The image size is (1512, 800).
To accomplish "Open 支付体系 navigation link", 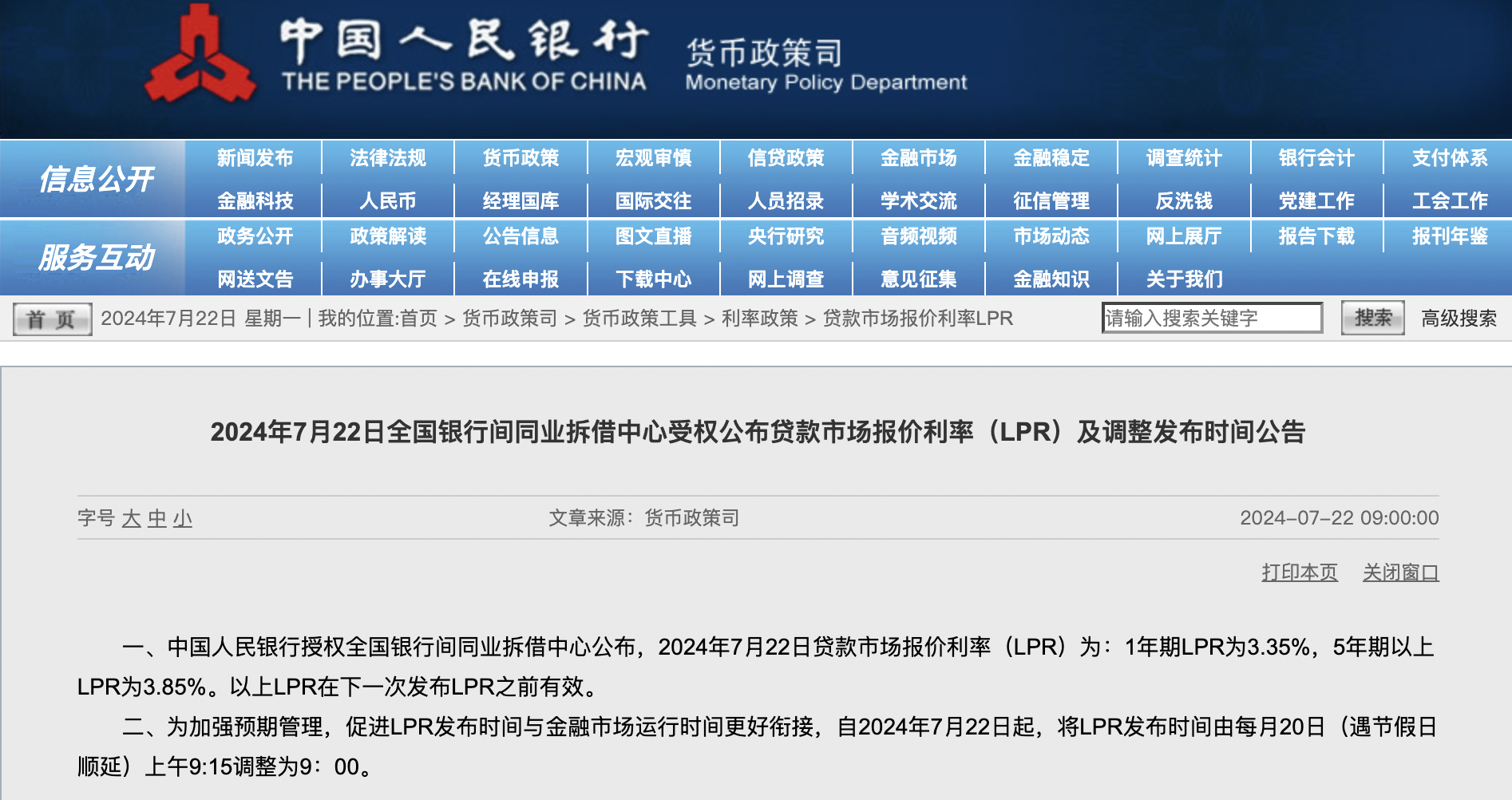I will [1450, 158].
